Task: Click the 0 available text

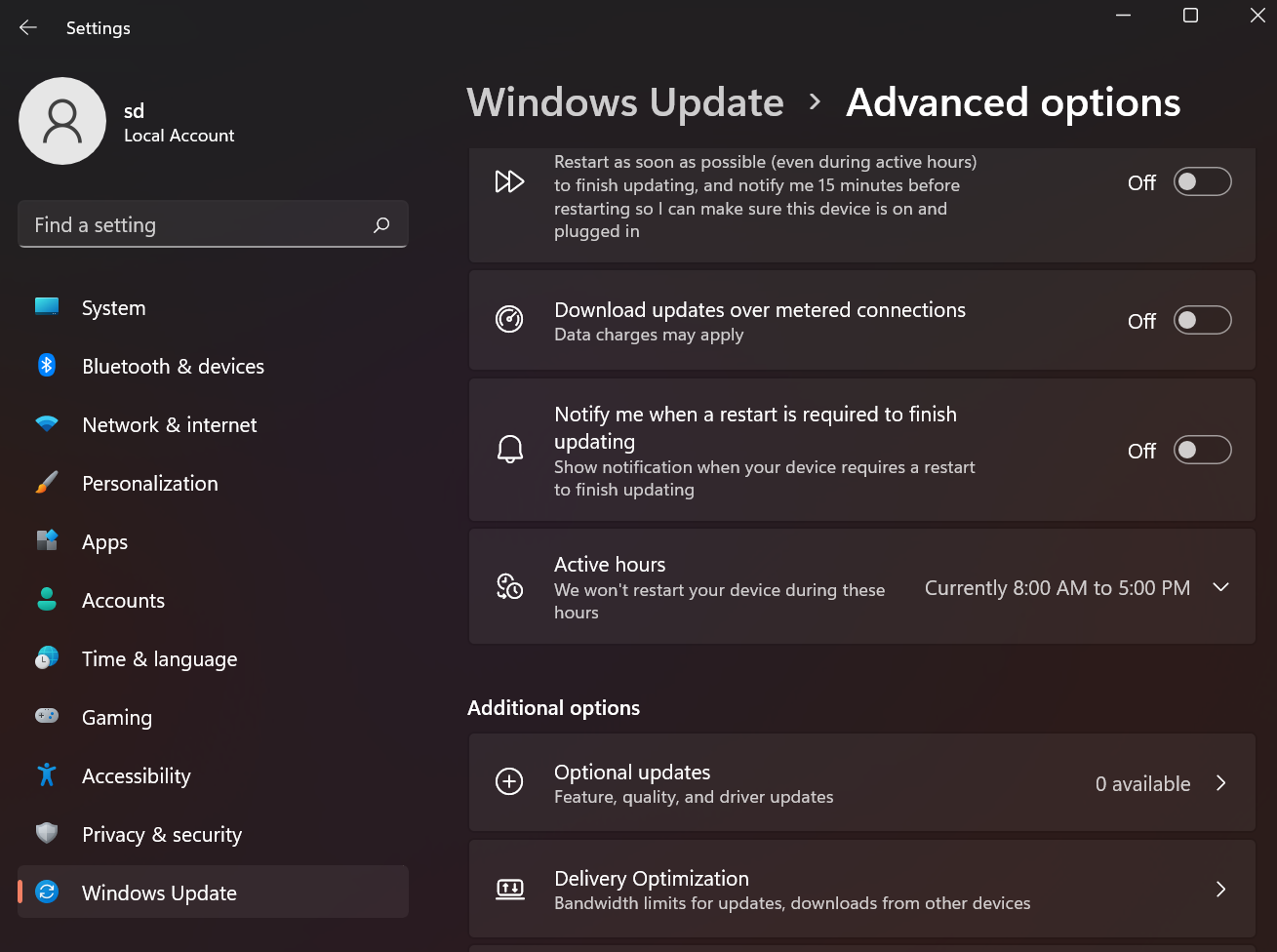Action: [x=1142, y=784]
